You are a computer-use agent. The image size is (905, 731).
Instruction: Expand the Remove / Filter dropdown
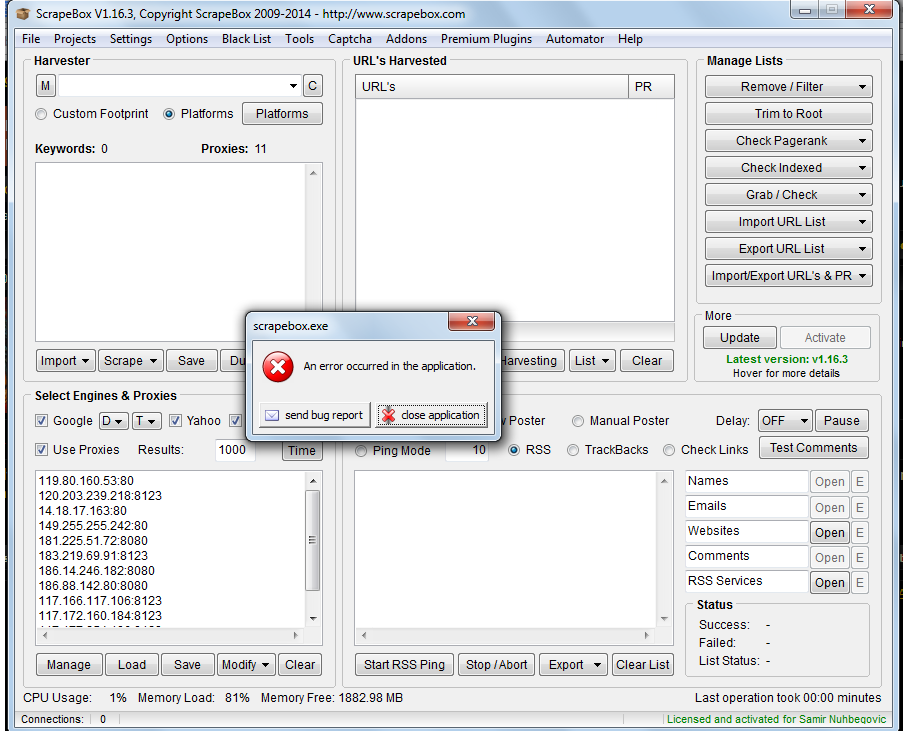(x=862, y=87)
